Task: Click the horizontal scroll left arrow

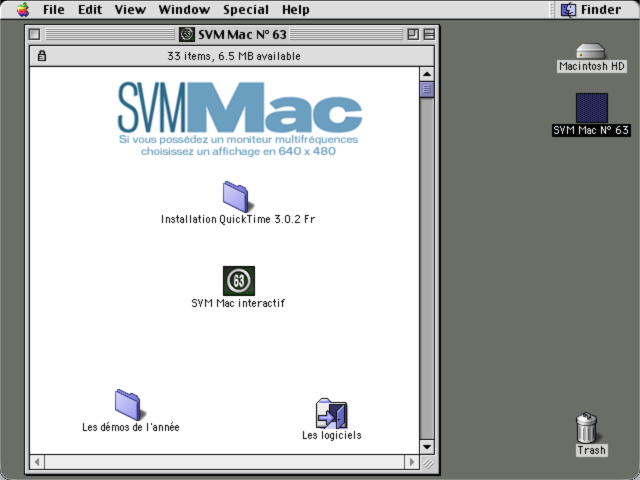Action: pyautogui.click(x=37, y=462)
